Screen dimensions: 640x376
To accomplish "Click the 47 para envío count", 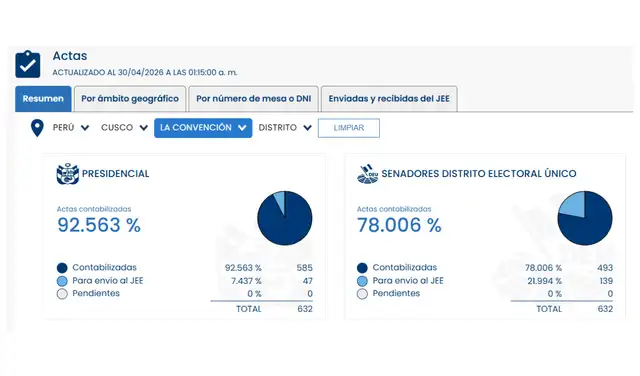I will point(308,281).
